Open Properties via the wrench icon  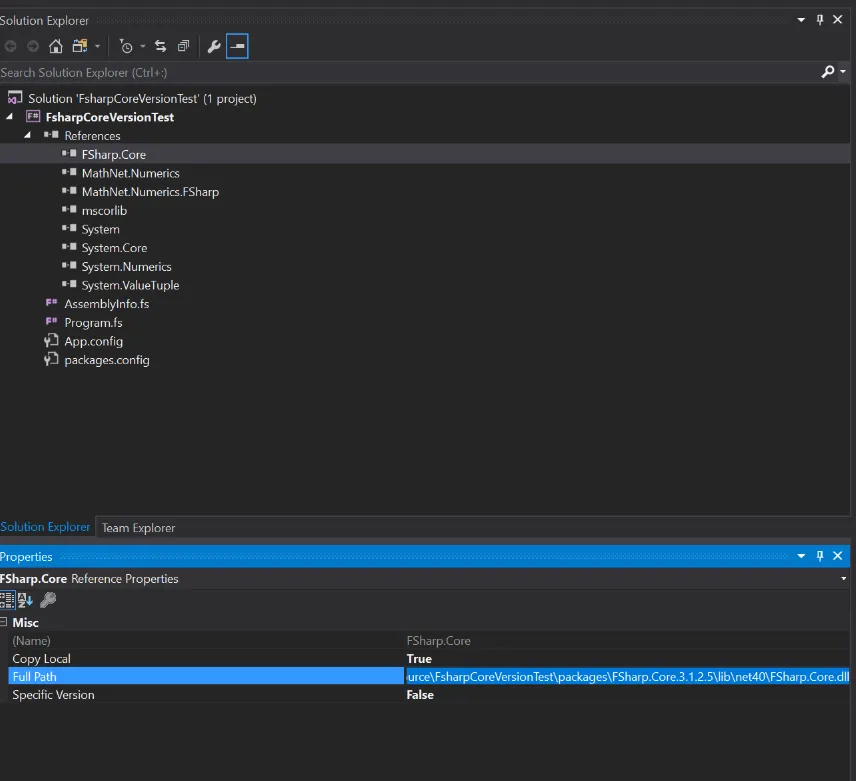213,46
